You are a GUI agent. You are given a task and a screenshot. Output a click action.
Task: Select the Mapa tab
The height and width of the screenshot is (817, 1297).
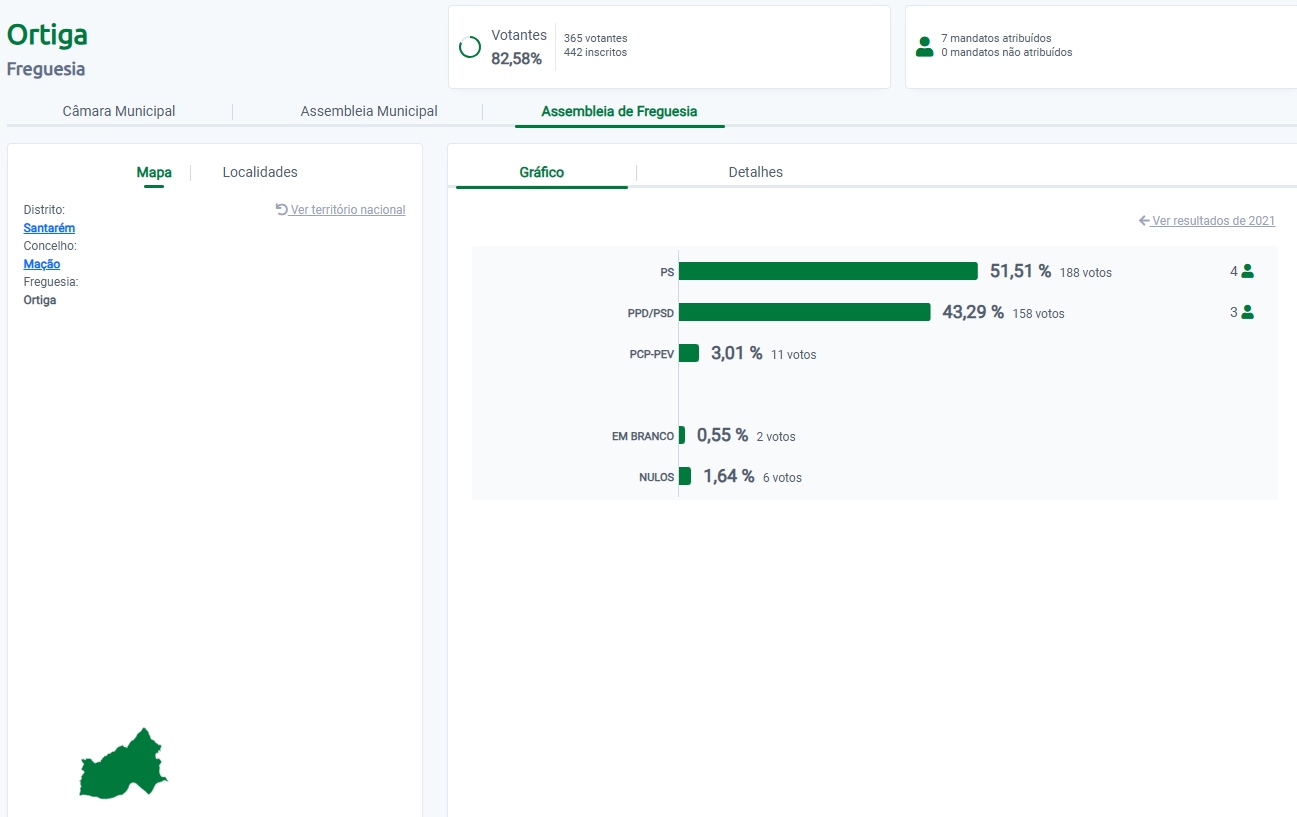click(x=154, y=172)
